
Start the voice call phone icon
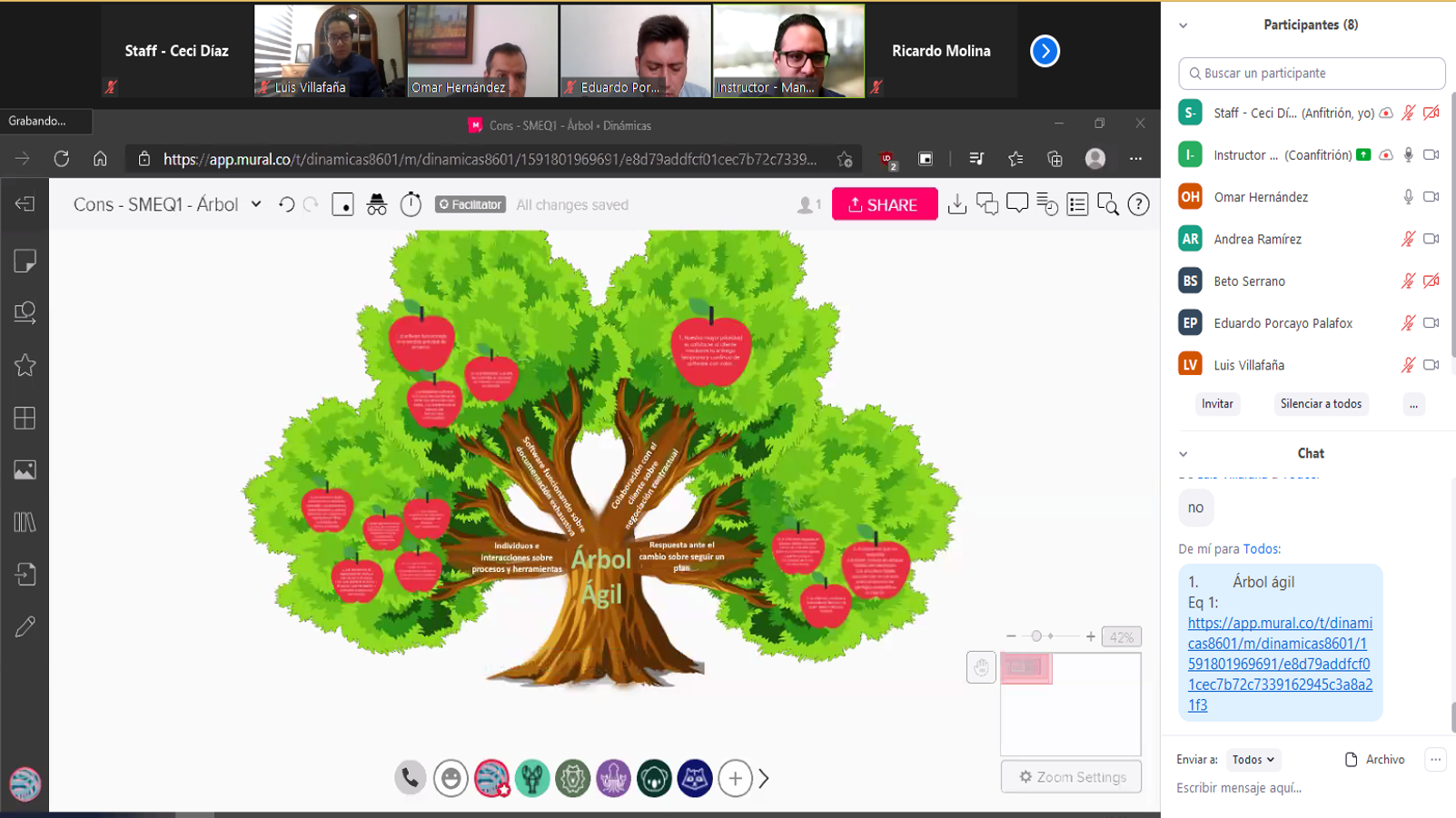(410, 778)
